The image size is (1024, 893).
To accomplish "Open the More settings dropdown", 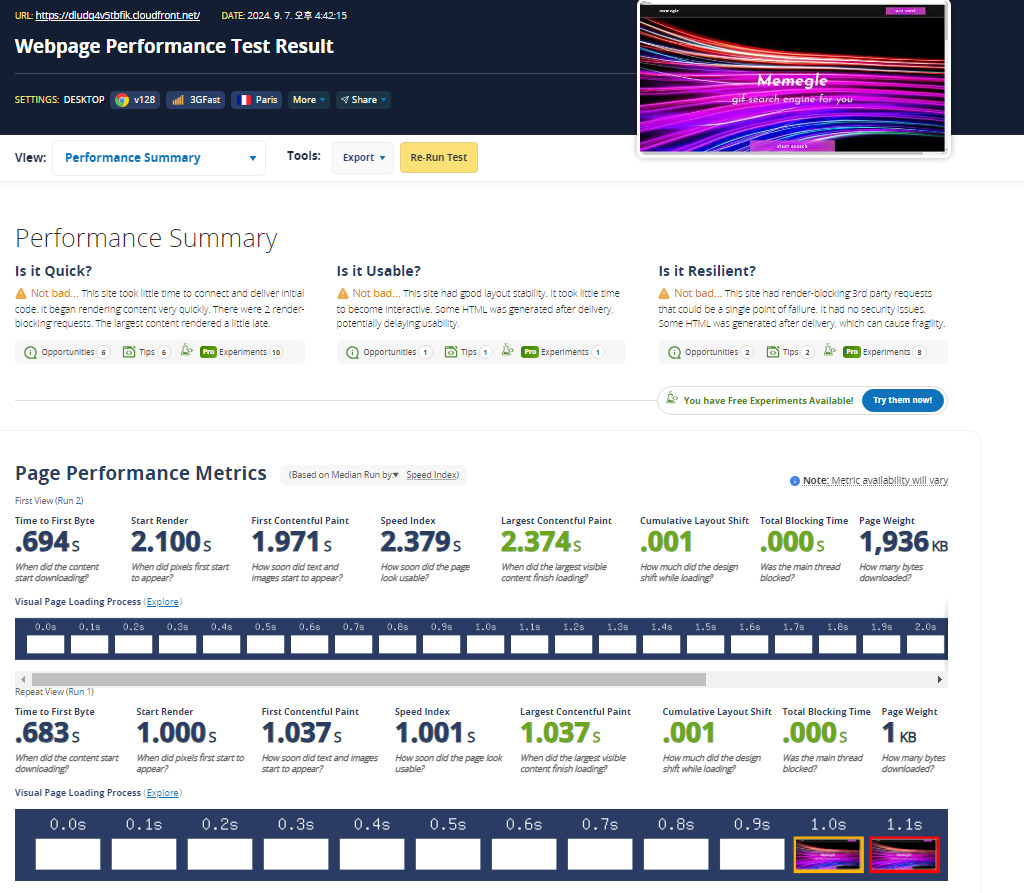I will pos(309,100).
